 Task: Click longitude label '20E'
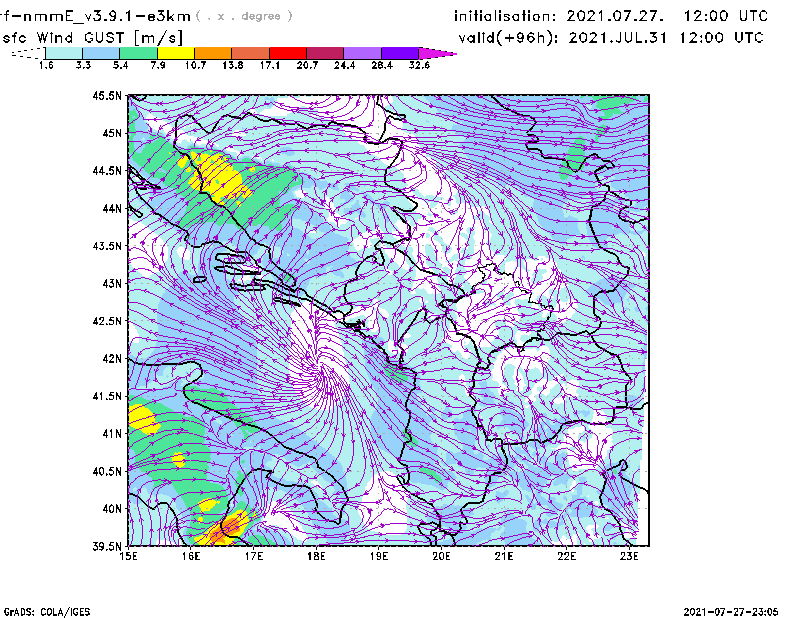(441, 556)
